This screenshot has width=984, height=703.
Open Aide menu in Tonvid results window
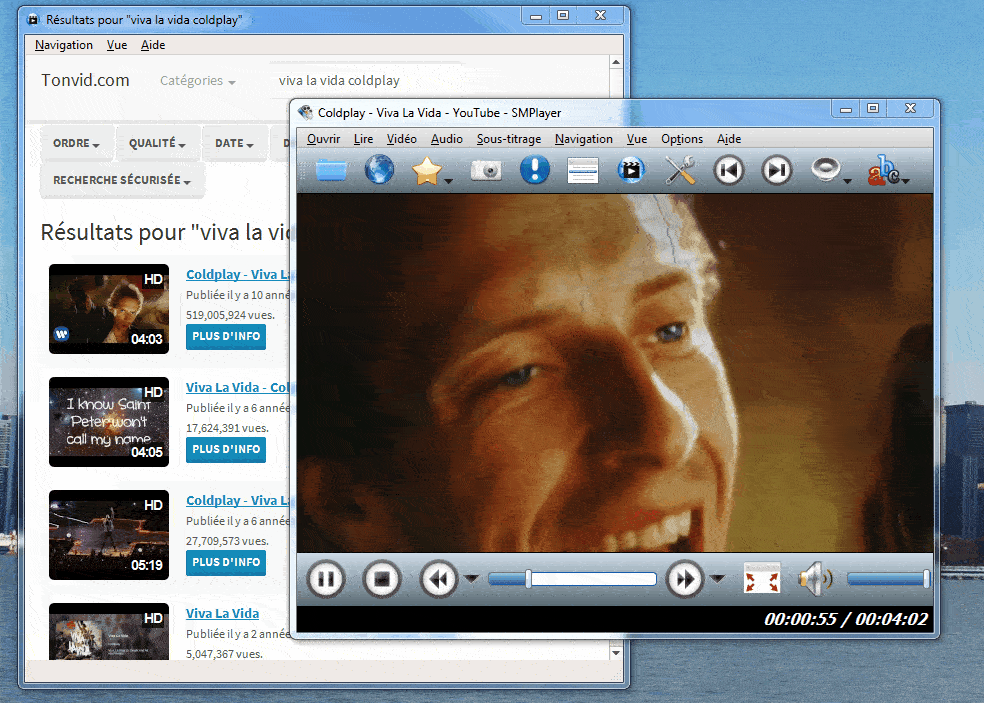153,45
